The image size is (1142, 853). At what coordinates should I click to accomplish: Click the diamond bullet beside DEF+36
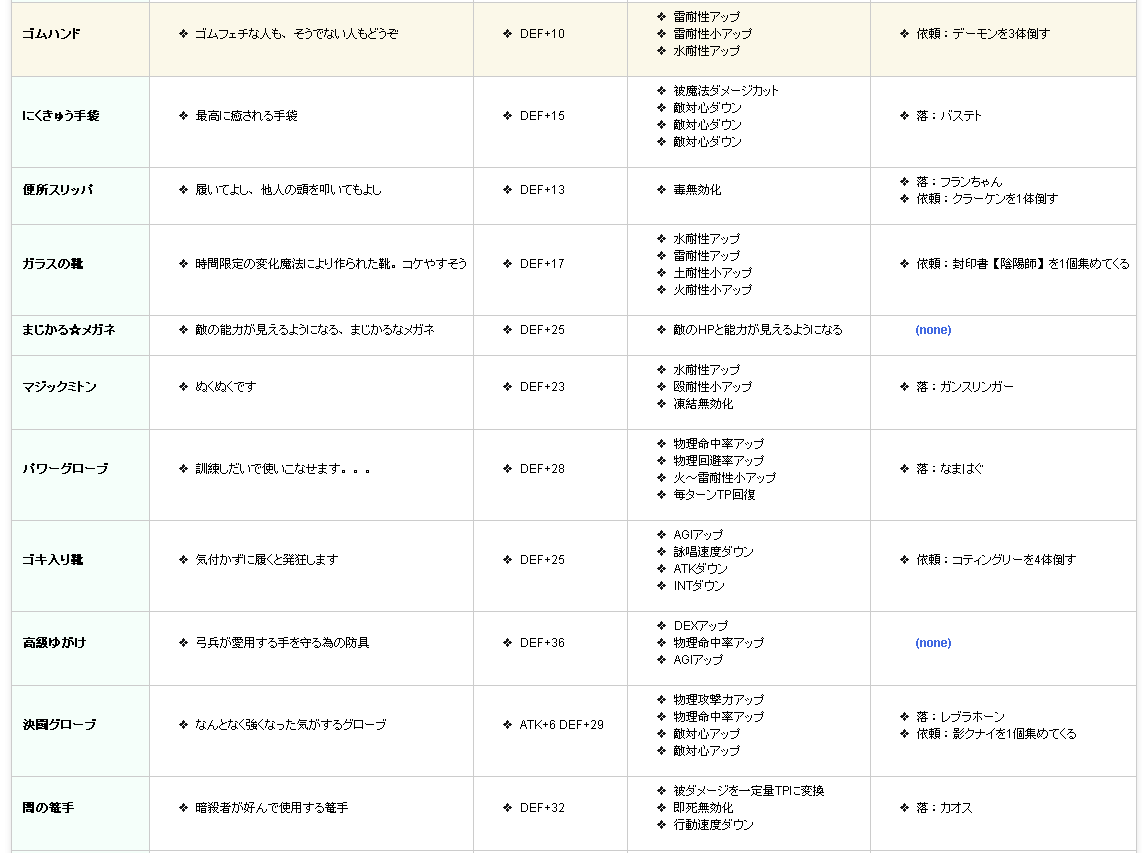pos(507,643)
